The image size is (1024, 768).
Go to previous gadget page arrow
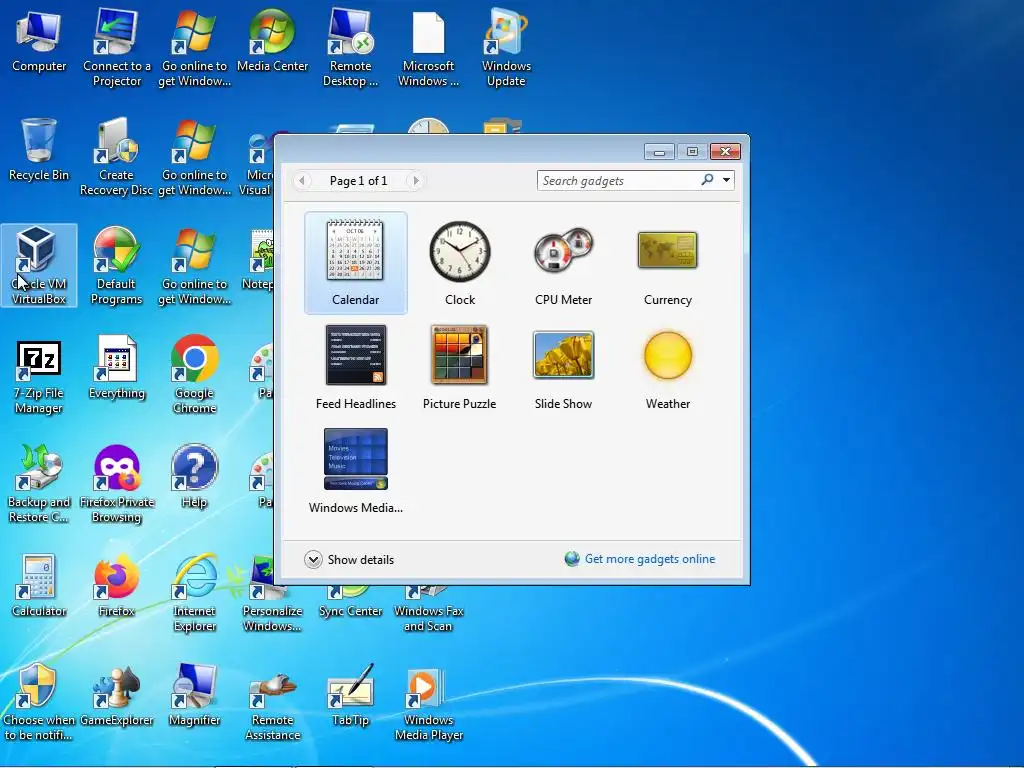(x=302, y=180)
